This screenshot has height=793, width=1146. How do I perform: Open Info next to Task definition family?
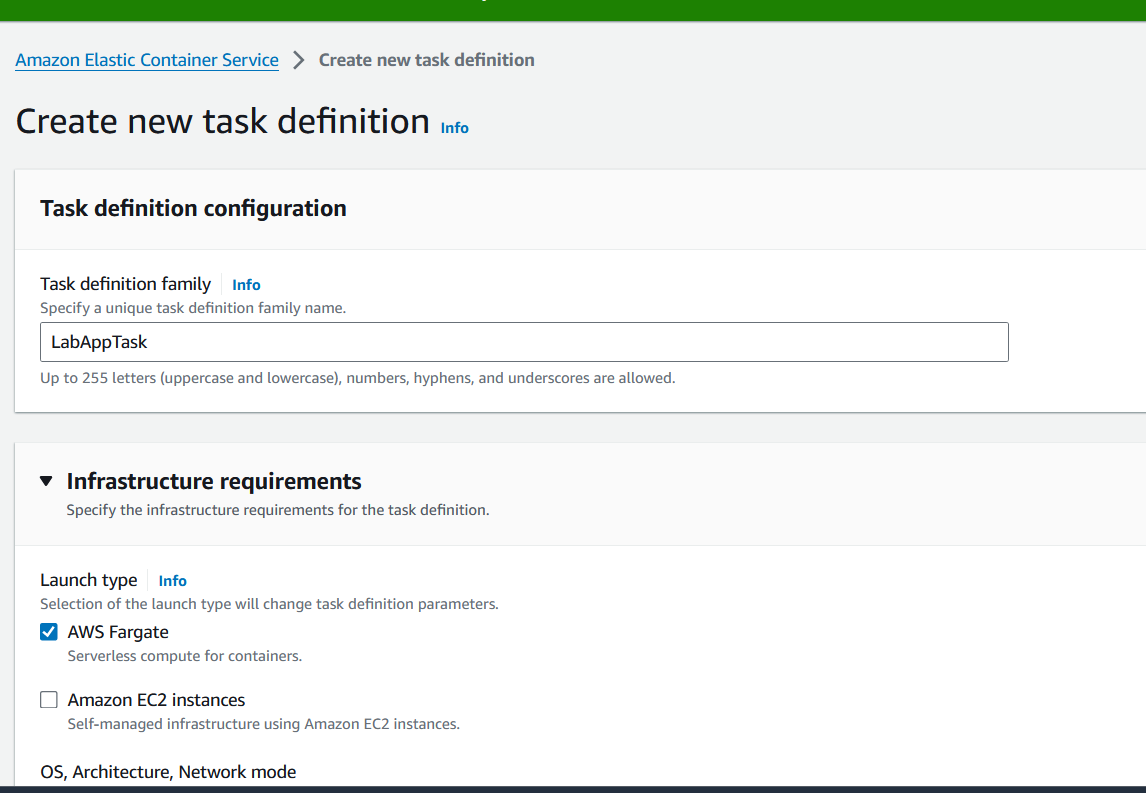[246, 284]
